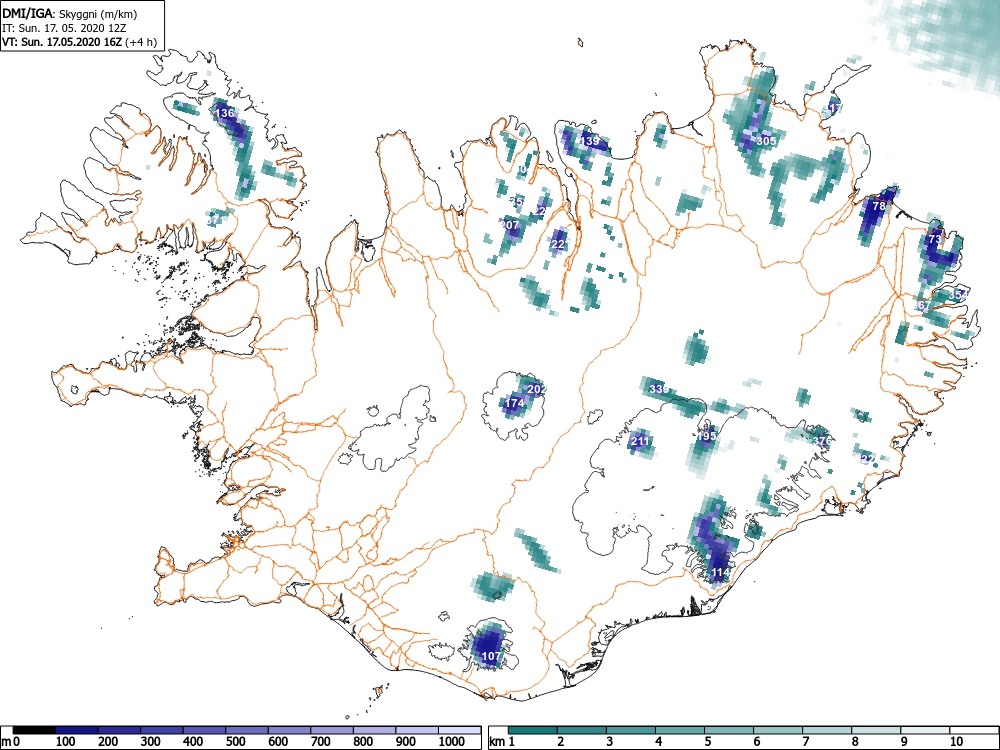Select the map value 339 north of Vatnajökull
Viewport: 1000px width, 750px height.
click(x=659, y=388)
